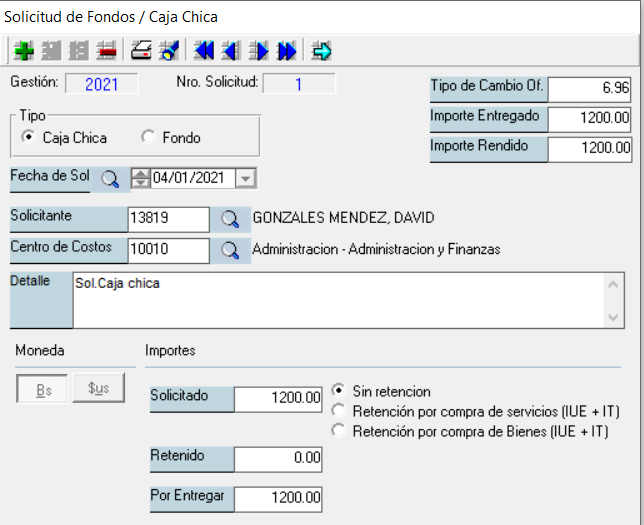Go to previous record arrow
This screenshot has width=644, height=525.
231,51
